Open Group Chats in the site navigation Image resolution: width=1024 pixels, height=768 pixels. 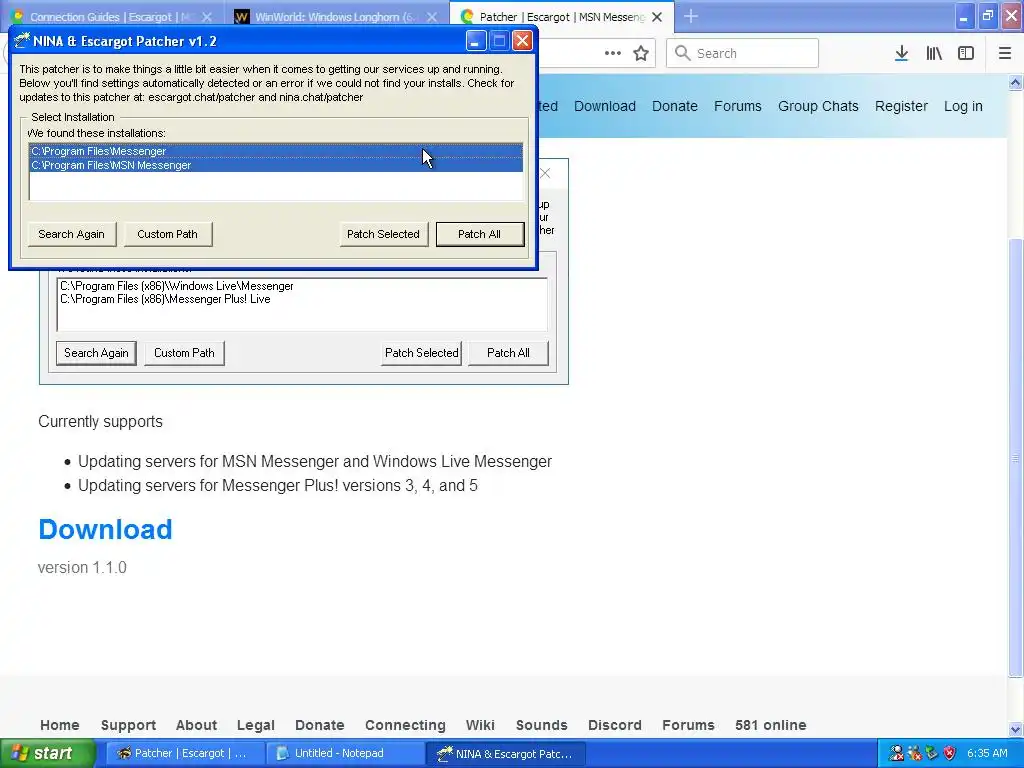tap(818, 106)
